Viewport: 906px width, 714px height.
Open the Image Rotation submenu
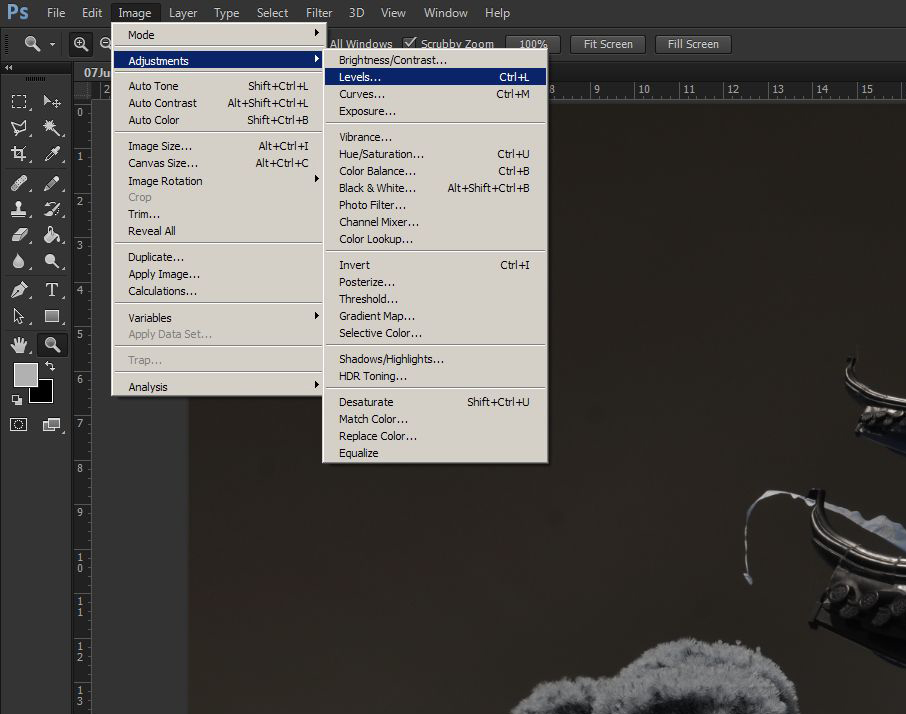point(219,181)
